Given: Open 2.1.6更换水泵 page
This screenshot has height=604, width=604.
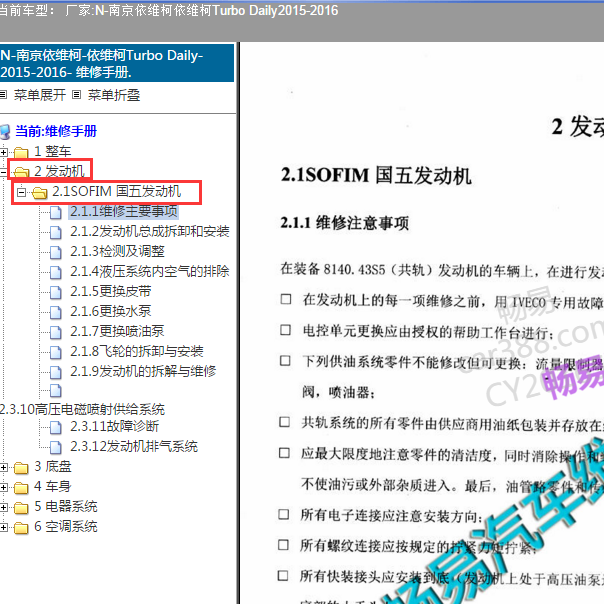Looking at the screenshot, I should [111, 311].
